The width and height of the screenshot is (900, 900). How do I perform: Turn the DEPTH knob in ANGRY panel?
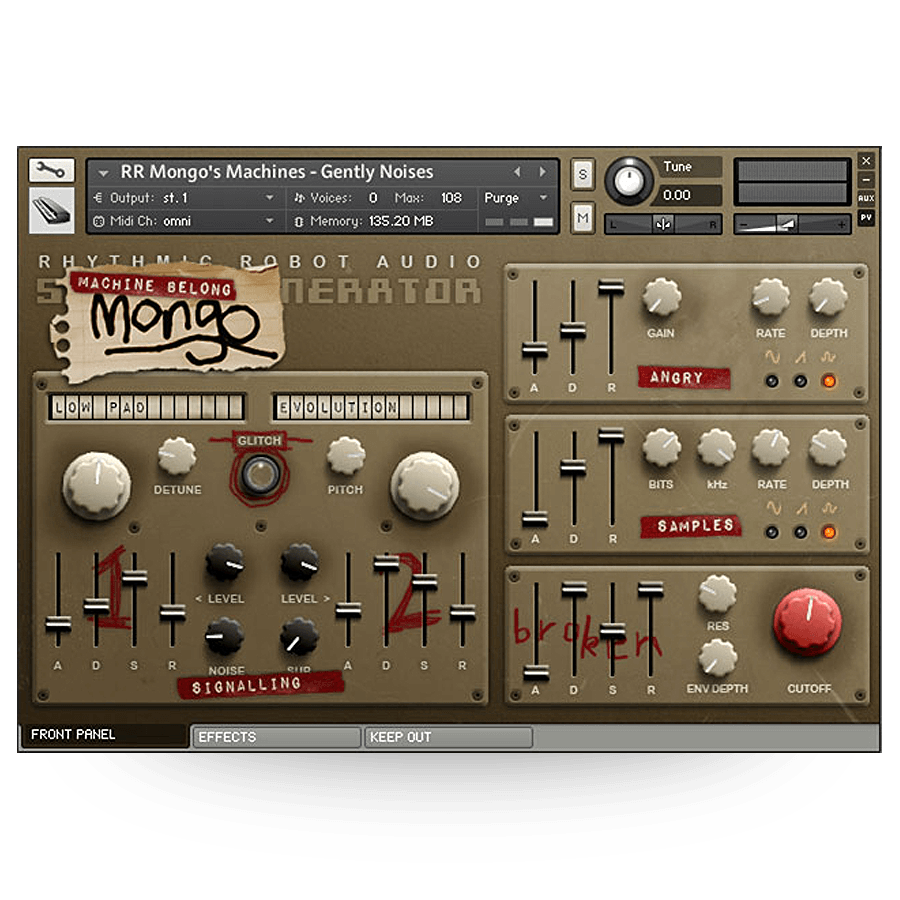(828, 297)
